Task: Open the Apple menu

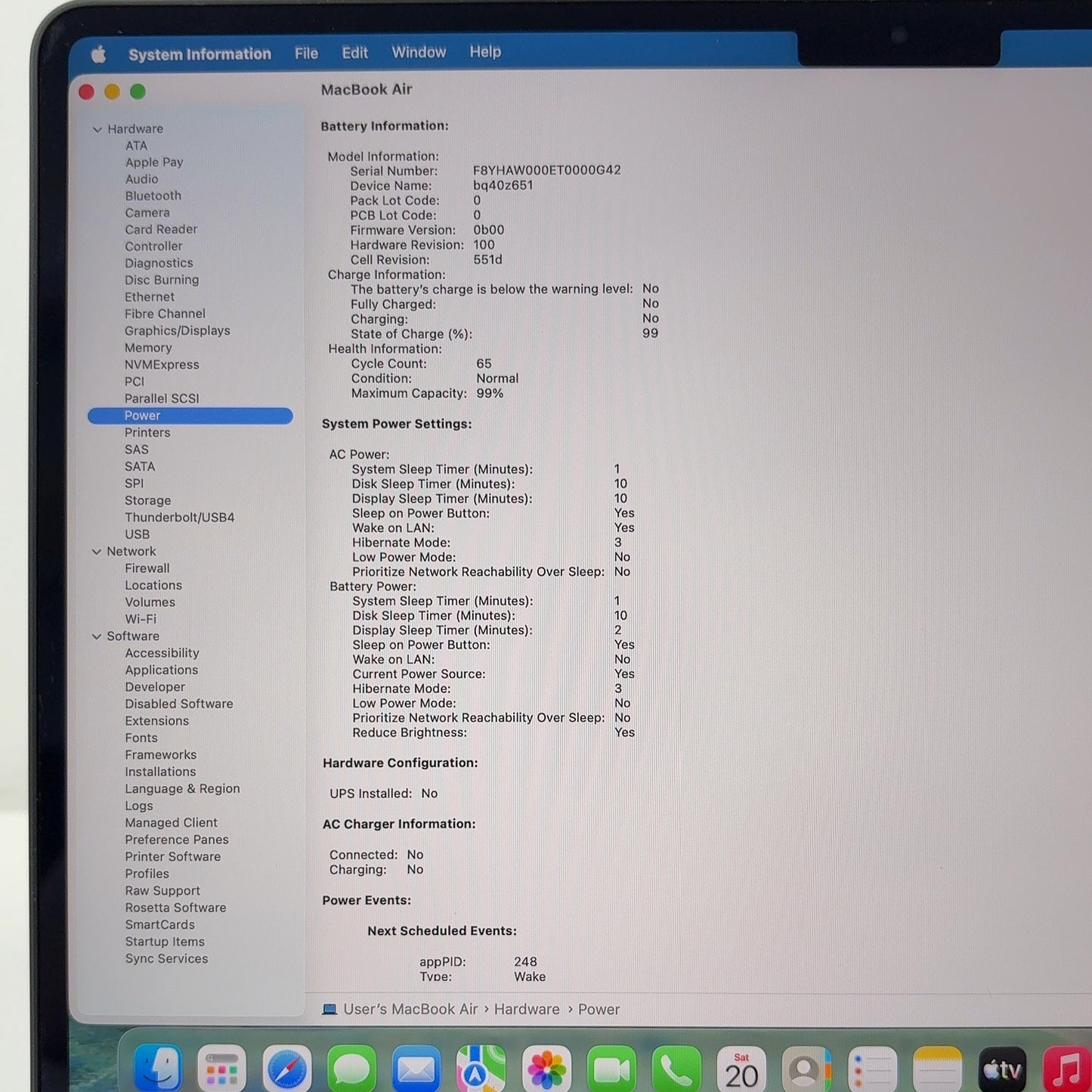Action: pyautogui.click(x=99, y=54)
